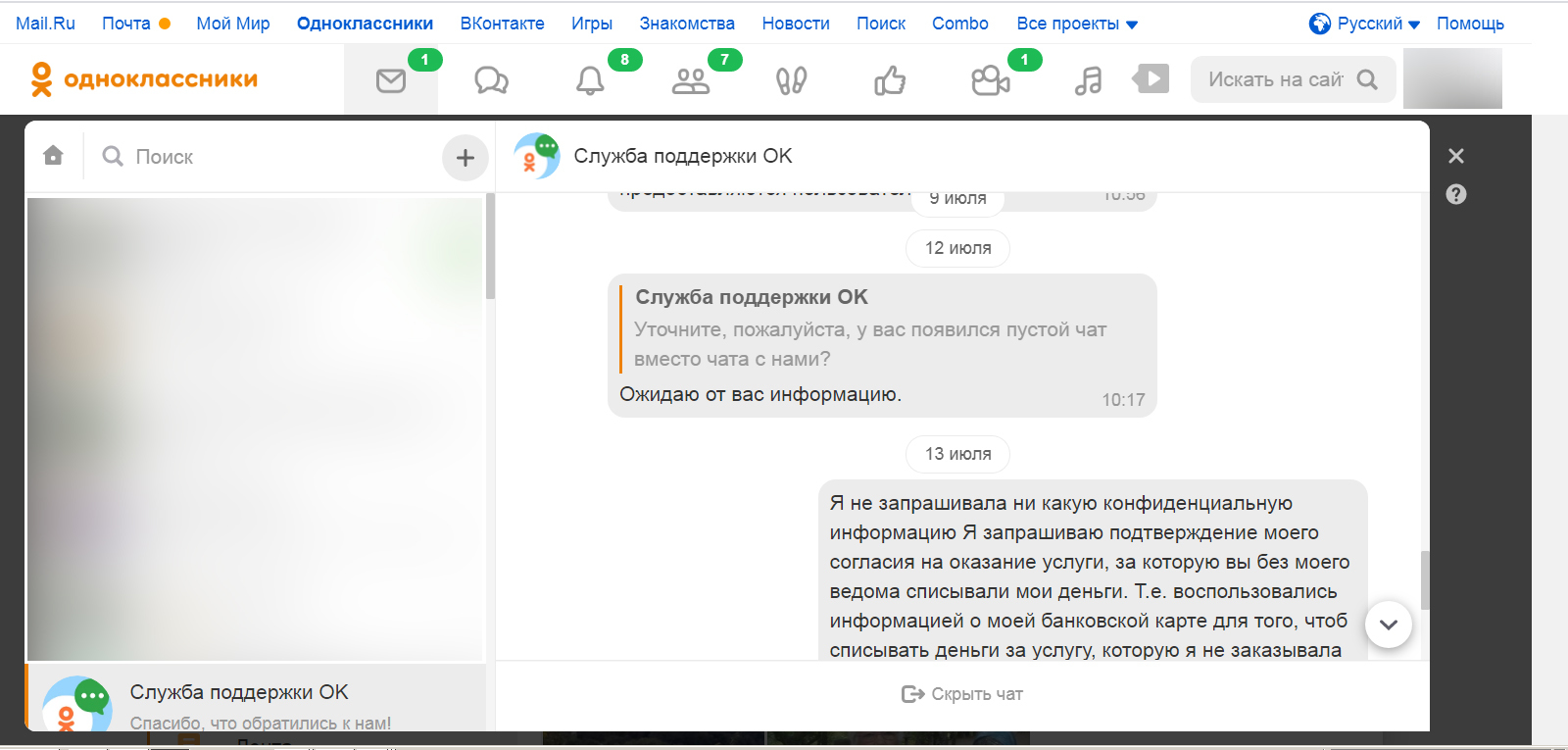Open the Guests footprints icon
Image resolution: width=1568 pixels, height=750 pixels.
pos(791,80)
